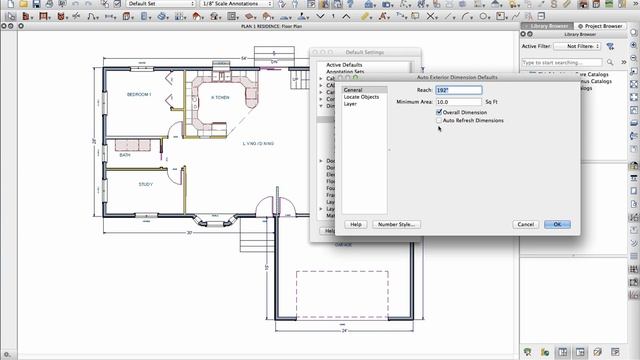Image resolution: width=640 pixels, height=360 pixels.
Task: Click the plant icon at library bottom bar
Action: [527, 352]
